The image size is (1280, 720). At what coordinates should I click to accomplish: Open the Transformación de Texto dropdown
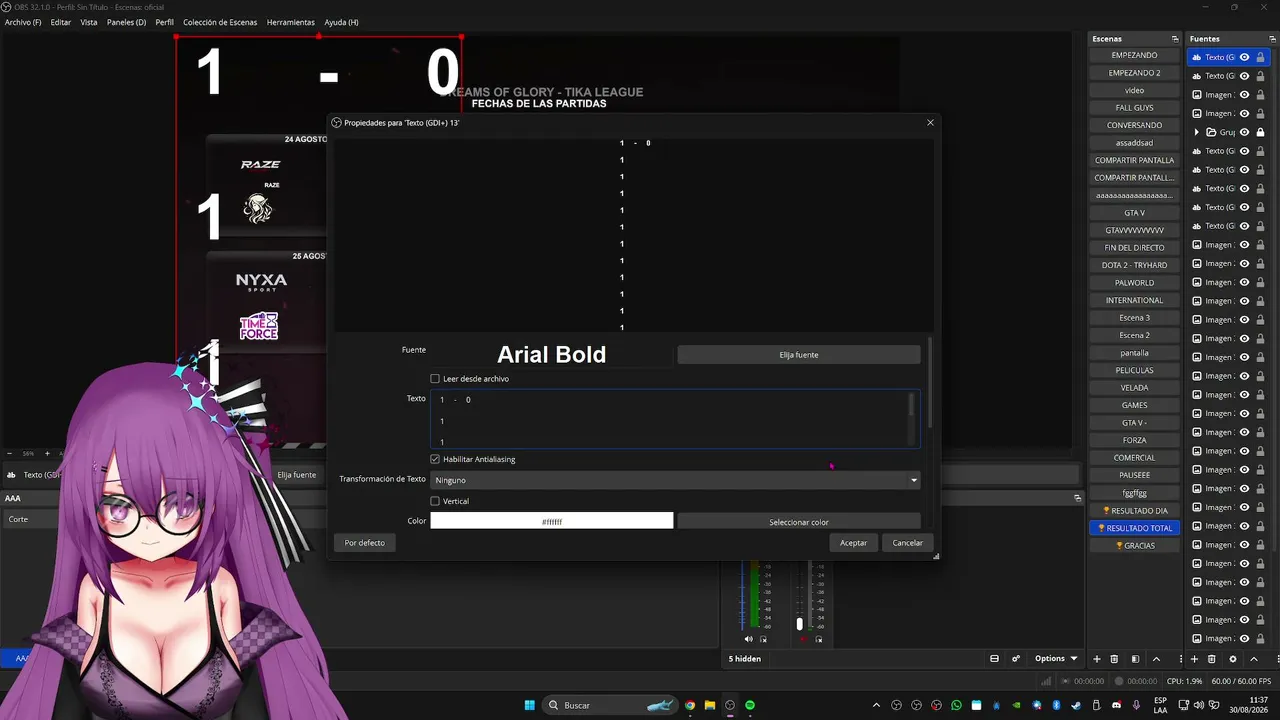click(x=675, y=480)
